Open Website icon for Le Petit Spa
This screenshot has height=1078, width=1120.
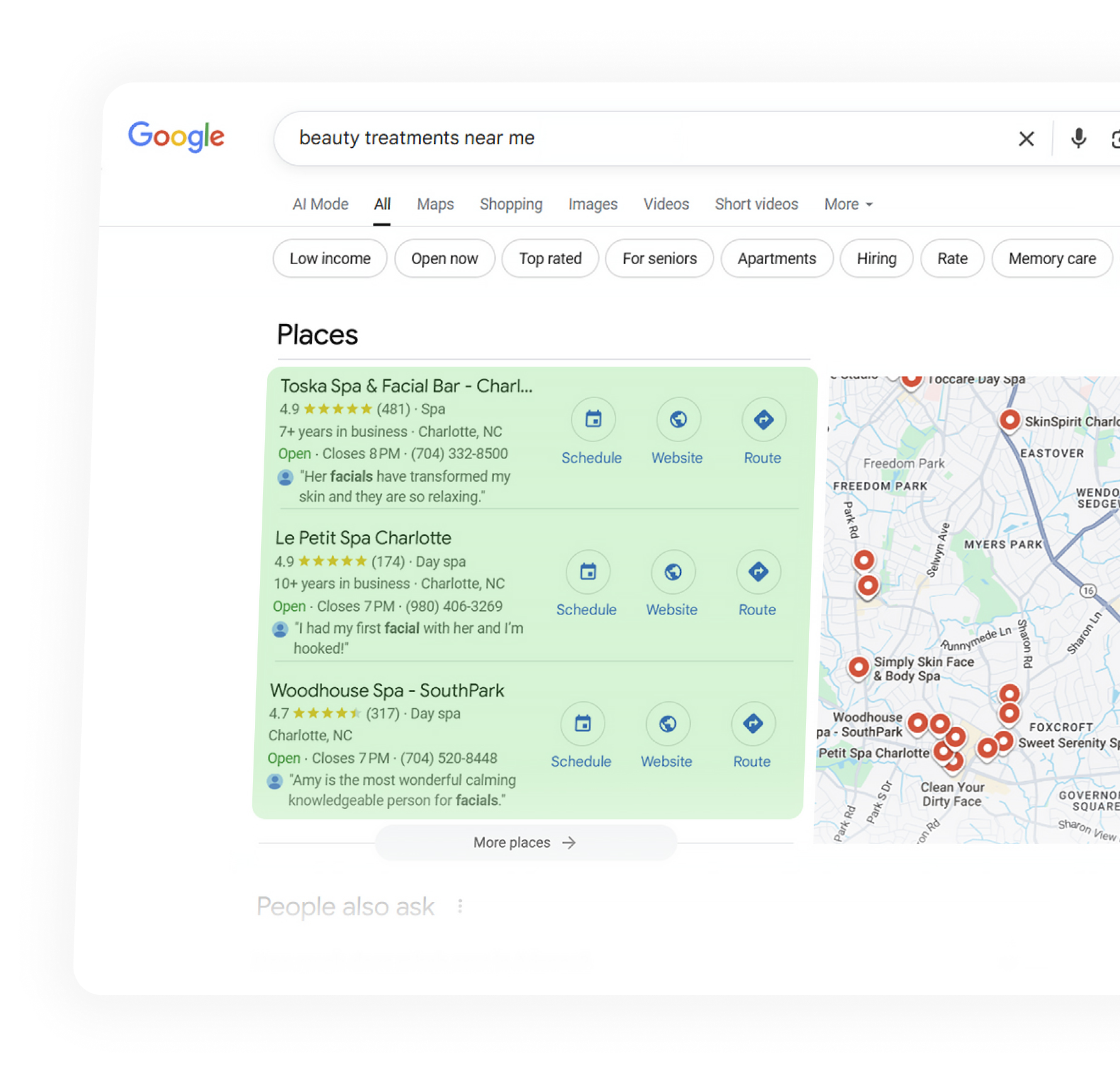pyautogui.click(x=673, y=572)
